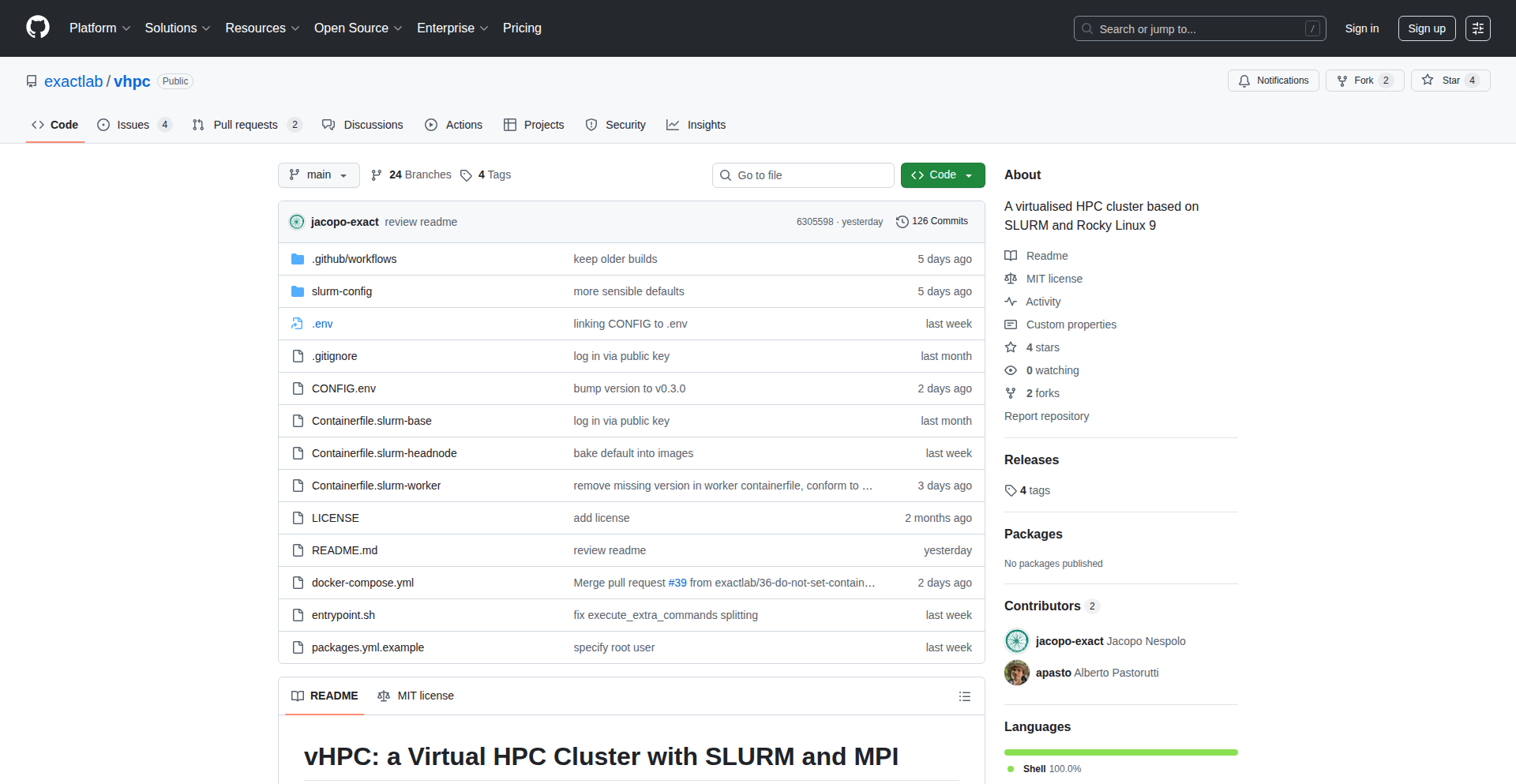This screenshot has height=784, width=1516.
Task: Click the Readme book icon in About
Action: [1011, 255]
